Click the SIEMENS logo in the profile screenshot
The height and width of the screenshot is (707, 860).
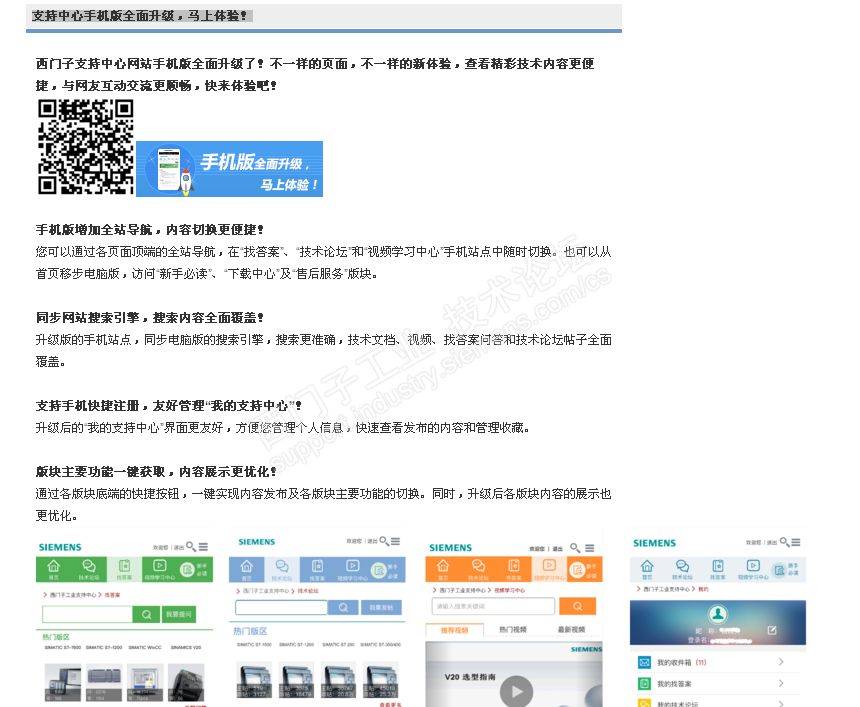point(654,543)
